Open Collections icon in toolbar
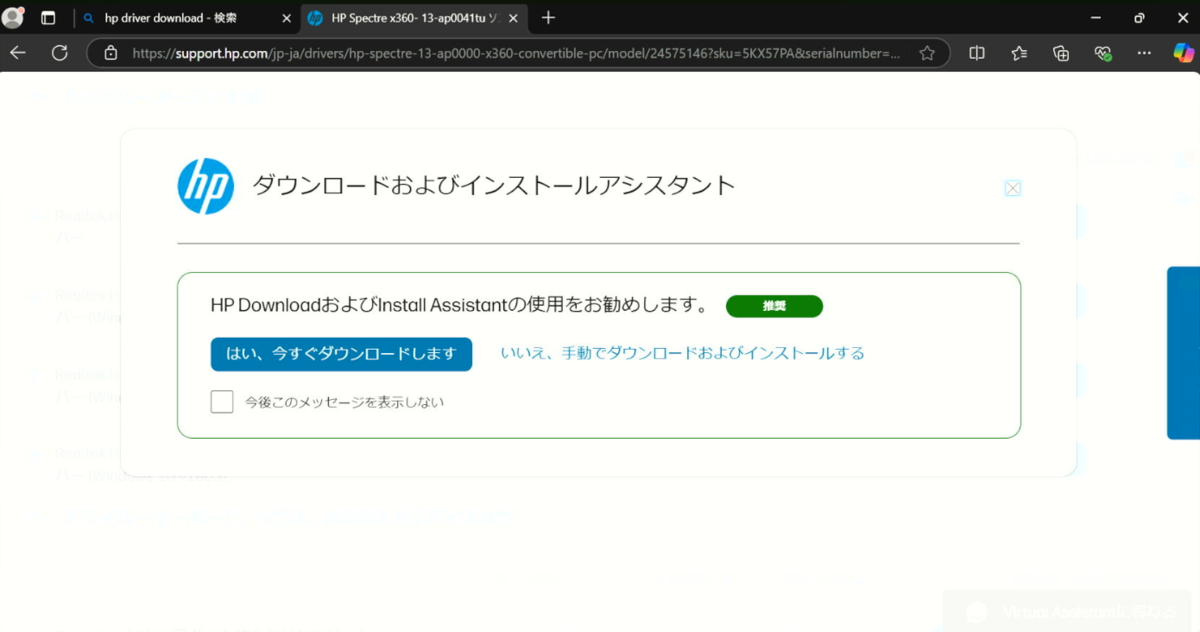Image resolution: width=1200 pixels, height=632 pixels. 1061,53
